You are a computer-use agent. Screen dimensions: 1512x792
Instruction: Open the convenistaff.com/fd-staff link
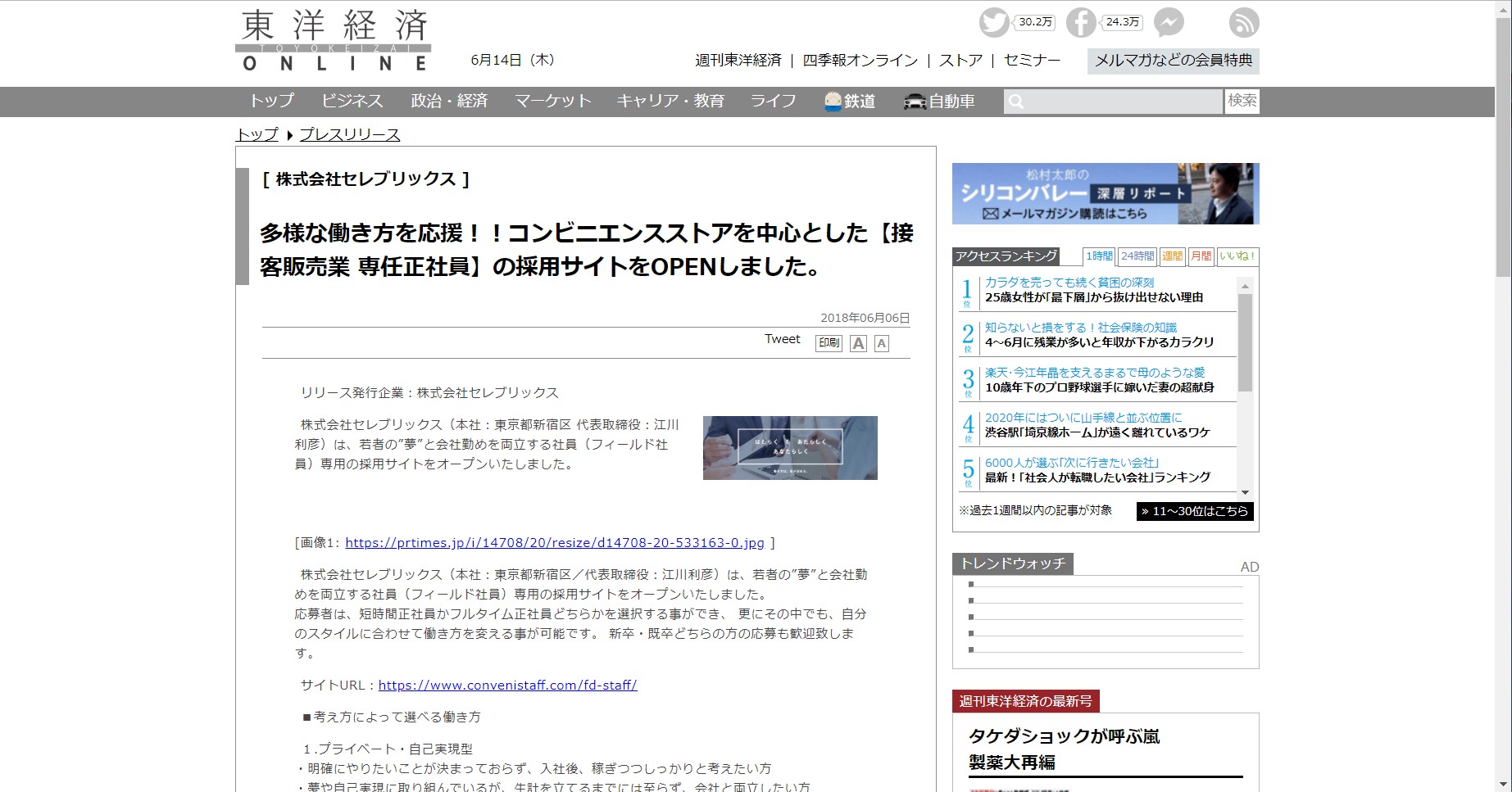tap(507, 686)
